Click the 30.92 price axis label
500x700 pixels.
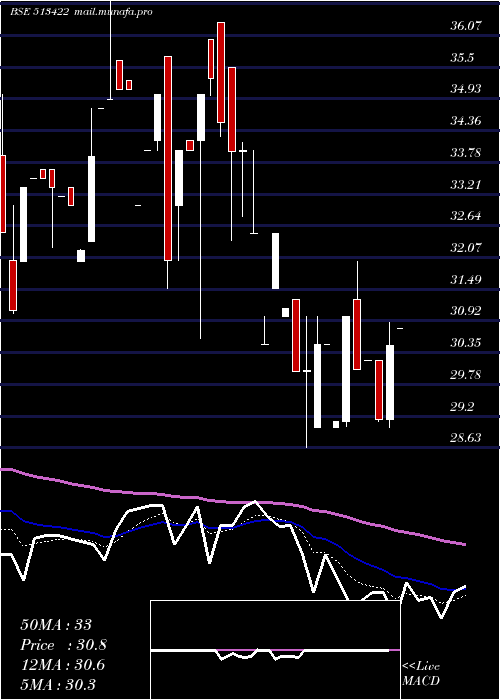(466, 311)
